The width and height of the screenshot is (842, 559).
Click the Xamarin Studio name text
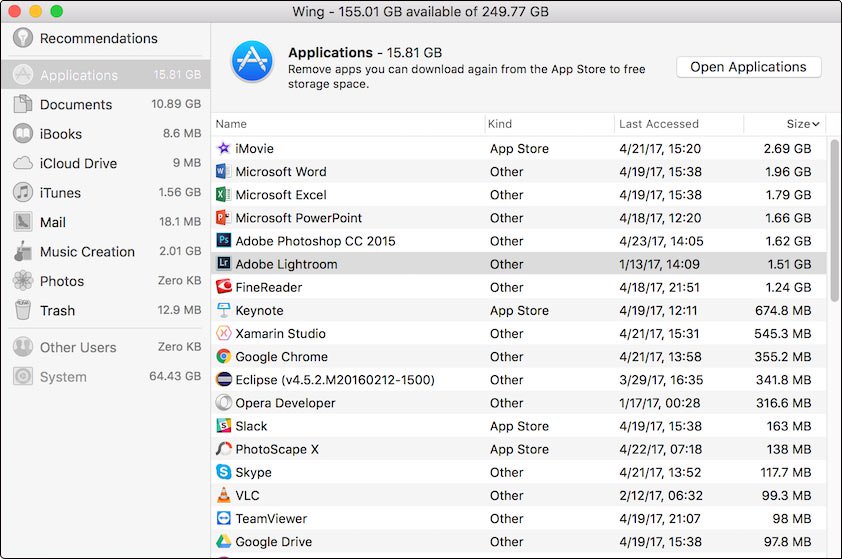pos(280,333)
